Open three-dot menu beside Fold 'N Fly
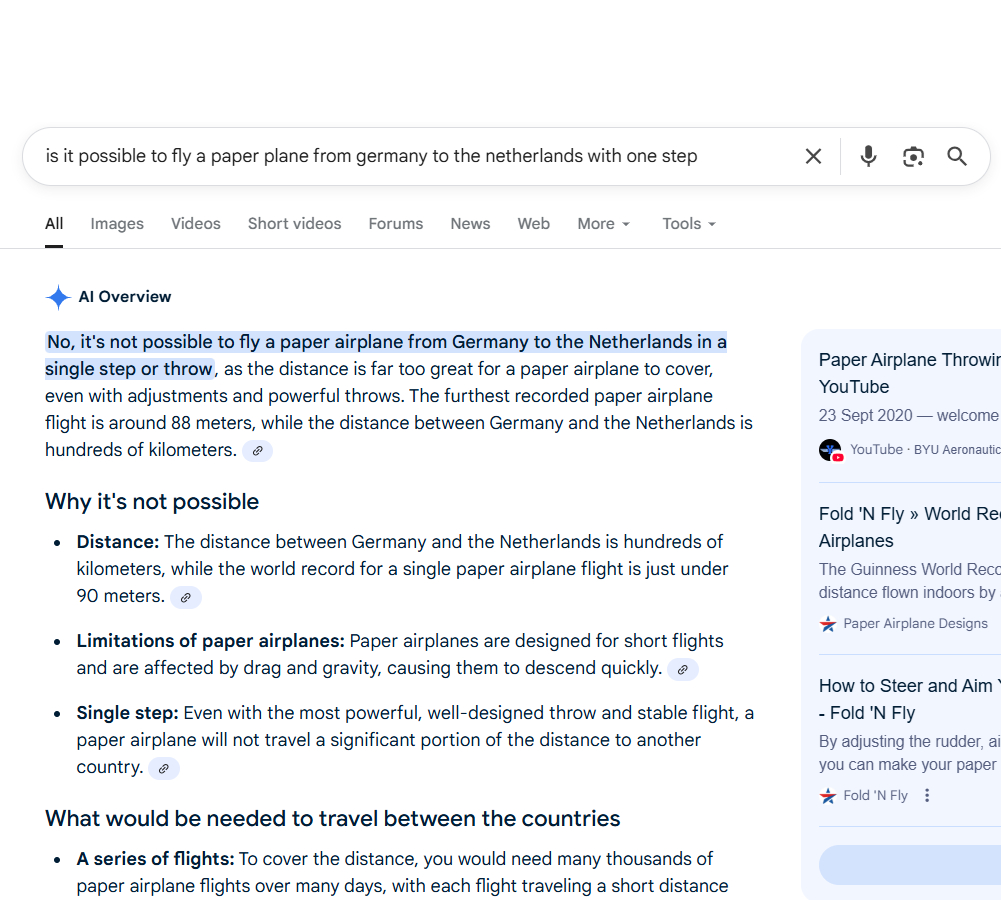This screenshot has width=1001, height=900. [x=927, y=796]
